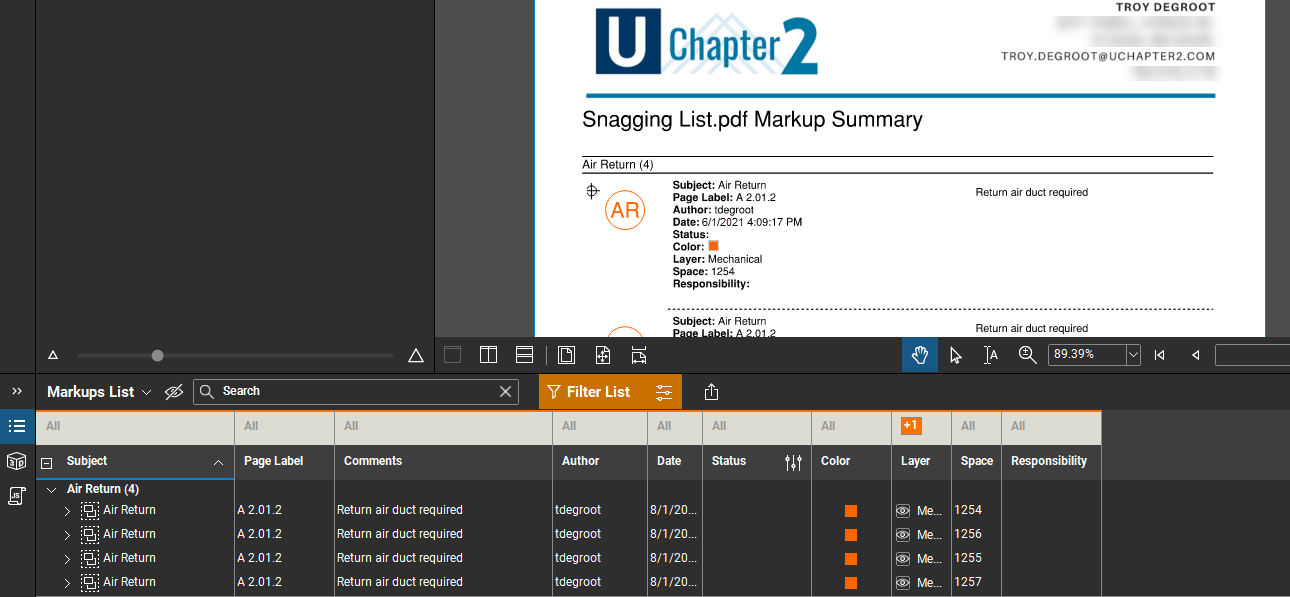
Task: Click the +1 badge on the Layer column
Action: point(910,425)
